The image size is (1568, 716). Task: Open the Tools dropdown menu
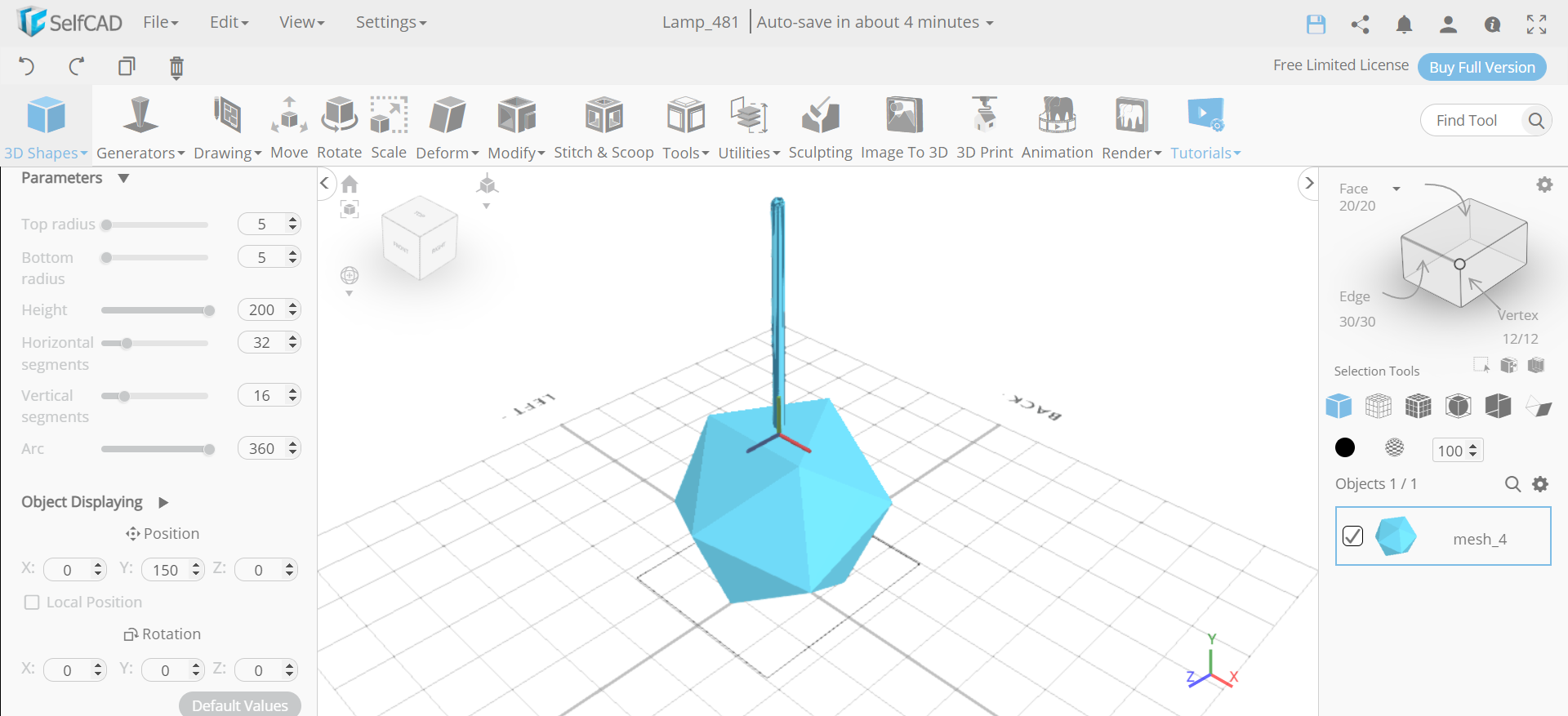coord(685,127)
